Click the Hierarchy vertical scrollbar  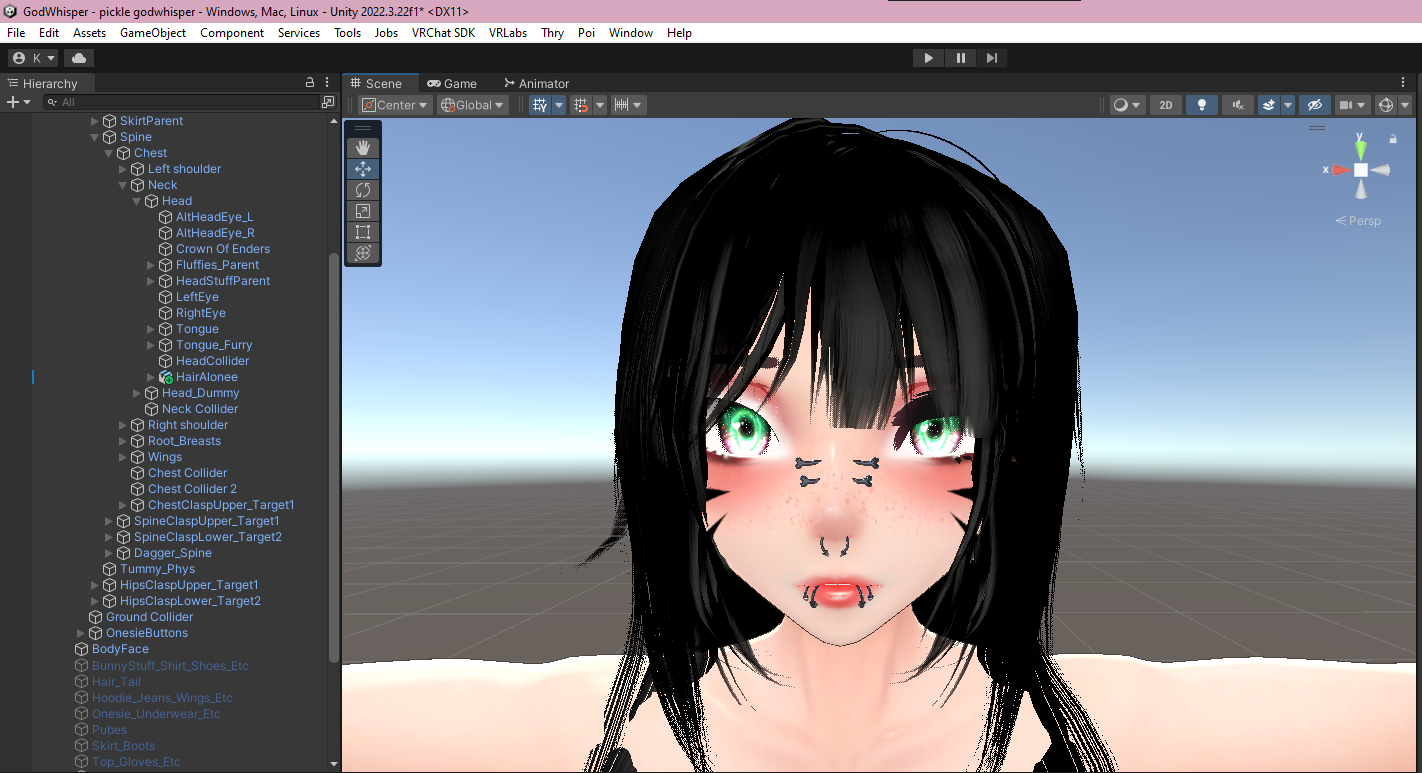pos(334,455)
